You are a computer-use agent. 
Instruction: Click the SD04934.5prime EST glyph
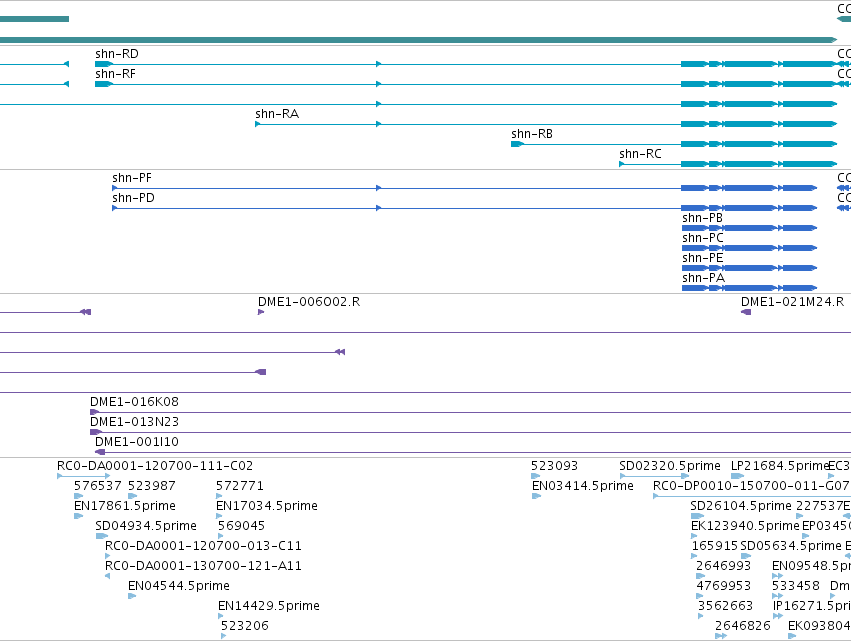101,536
